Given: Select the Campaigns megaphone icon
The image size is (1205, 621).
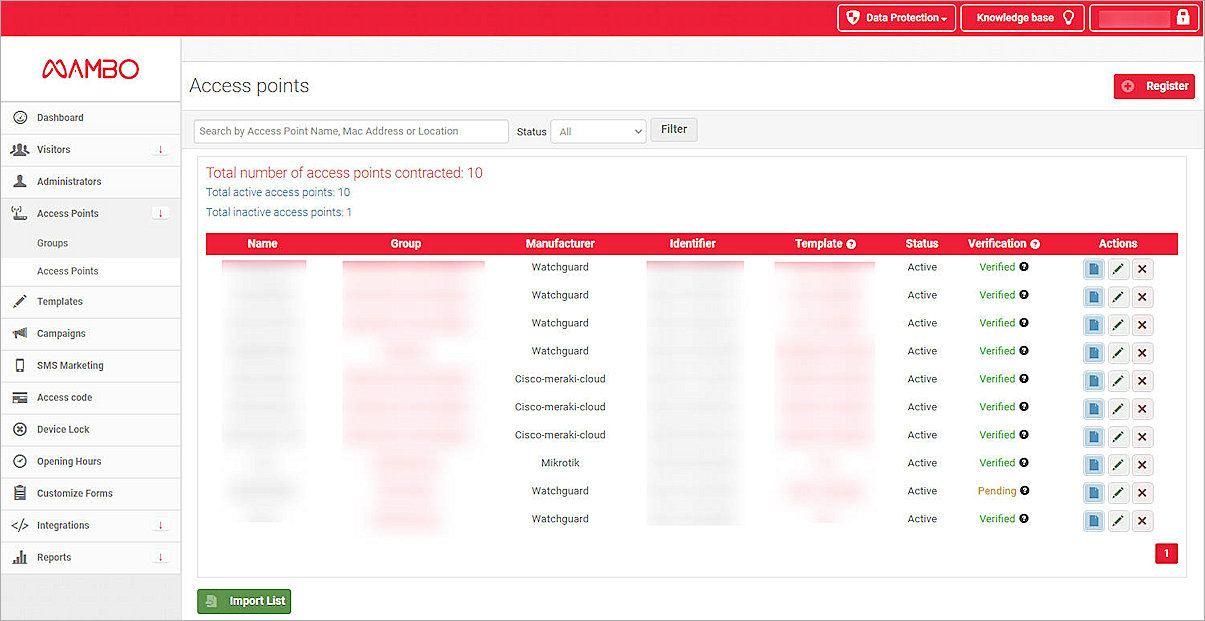Looking at the screenshot, I should (x=18, y=334).
